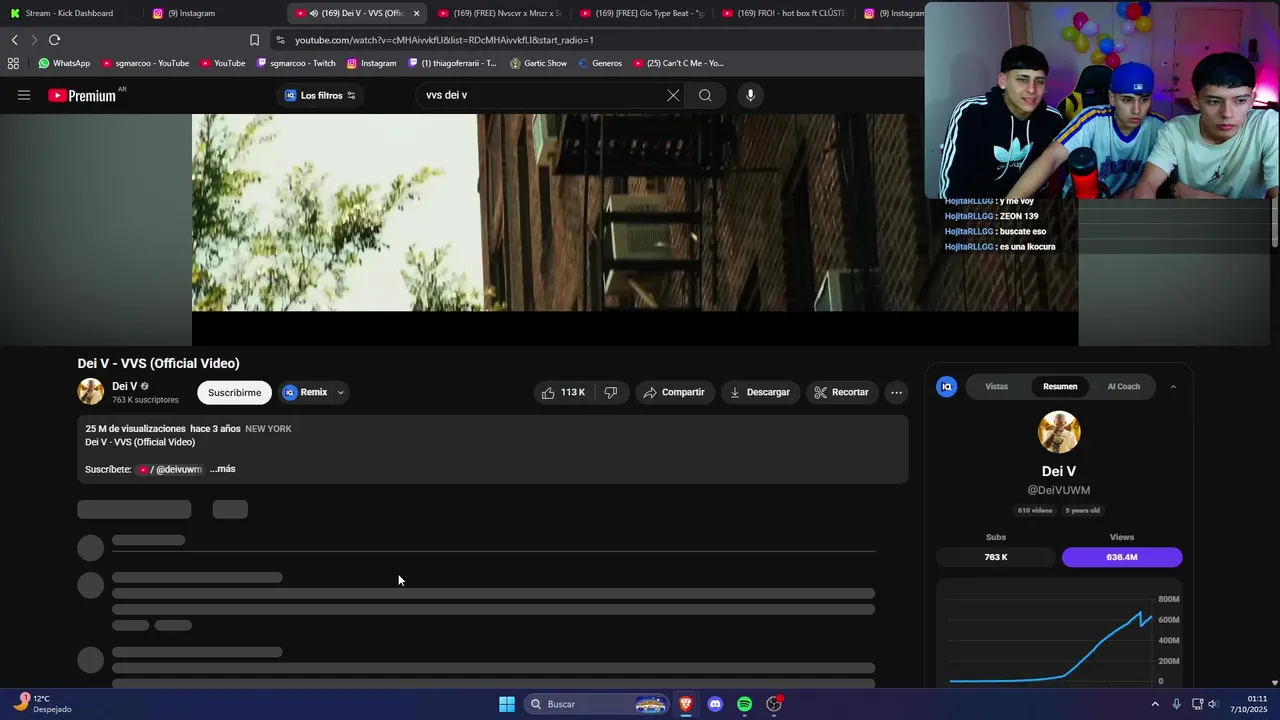Image resolution: width=1280 pixels, height=720 pixels.
Task: Select the Vistas tab in IQ panel
Action: point(996,386)
